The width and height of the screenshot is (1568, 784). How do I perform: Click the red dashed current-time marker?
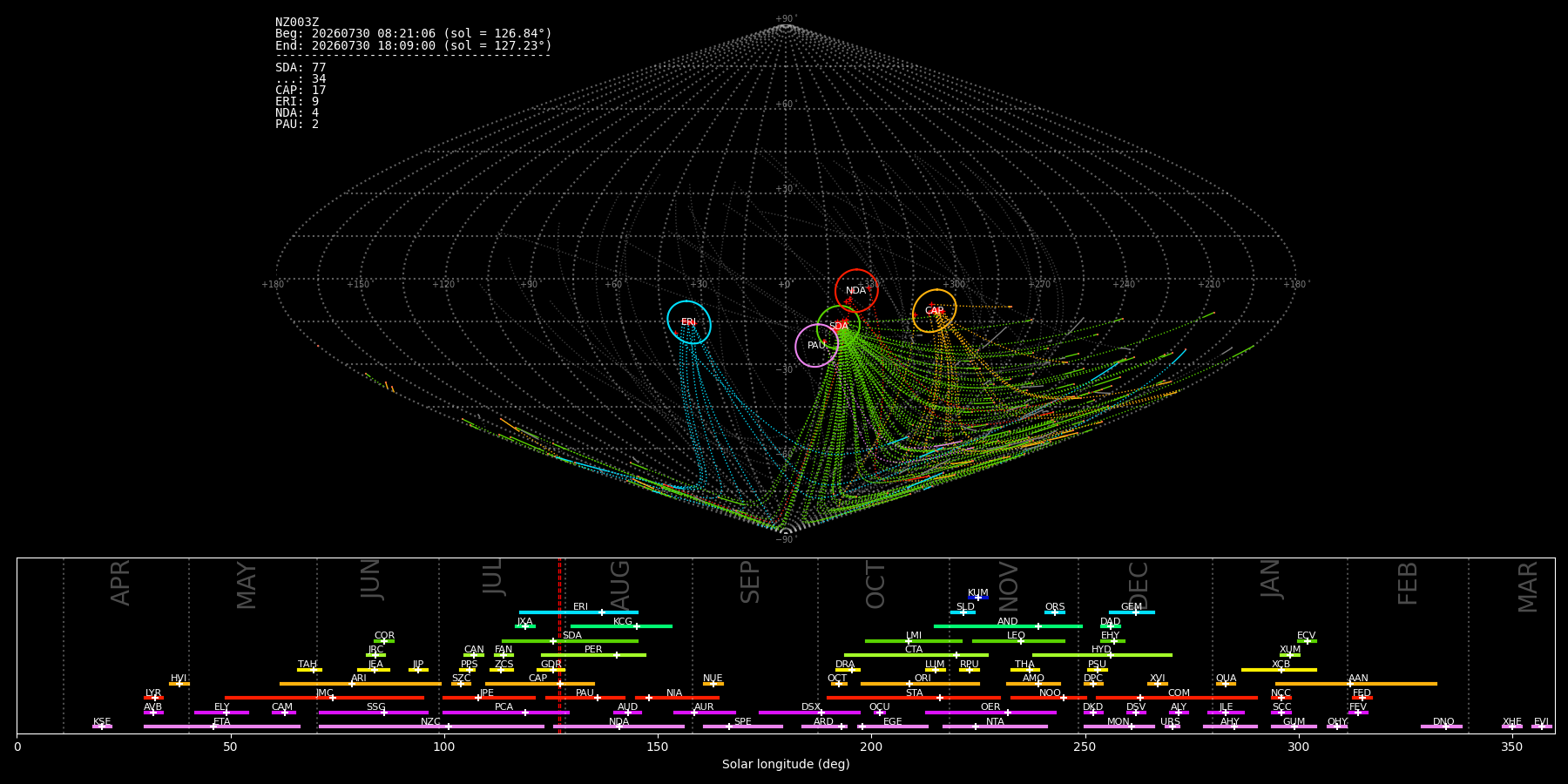click(x=559, y=645)
